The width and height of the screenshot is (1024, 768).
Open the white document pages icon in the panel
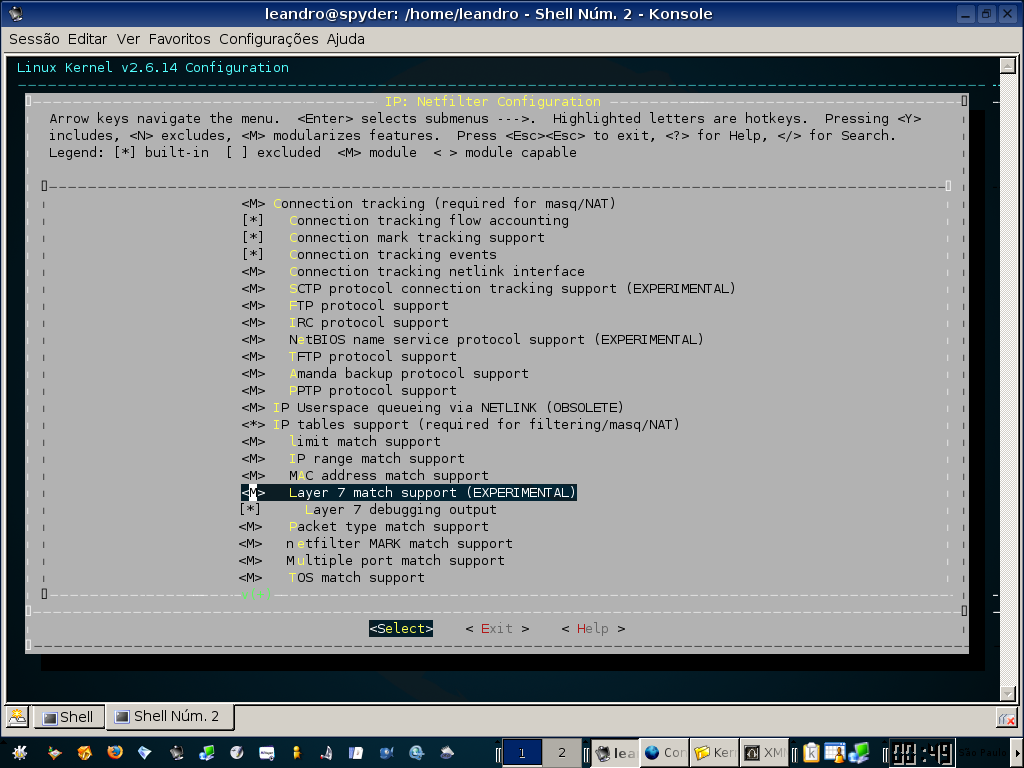[x=356, y=753]
